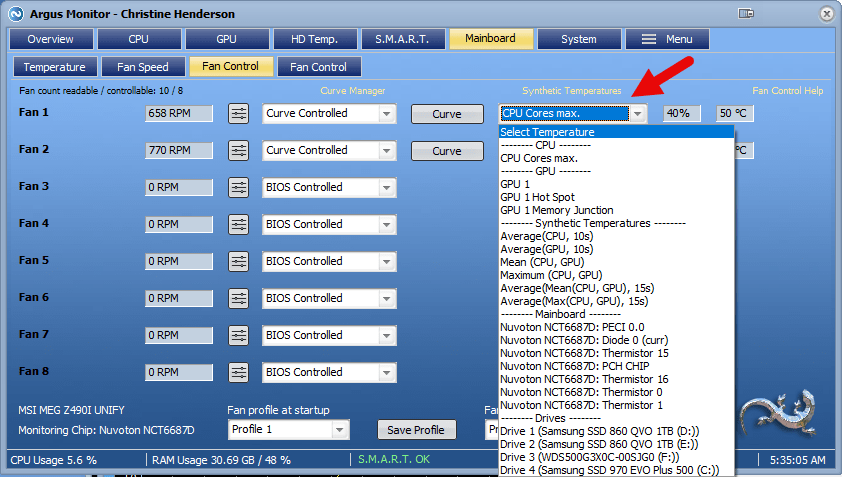The image size is (842, 477).
Task: Click the Select Temperature header item
Action: [x=616, y=132]
